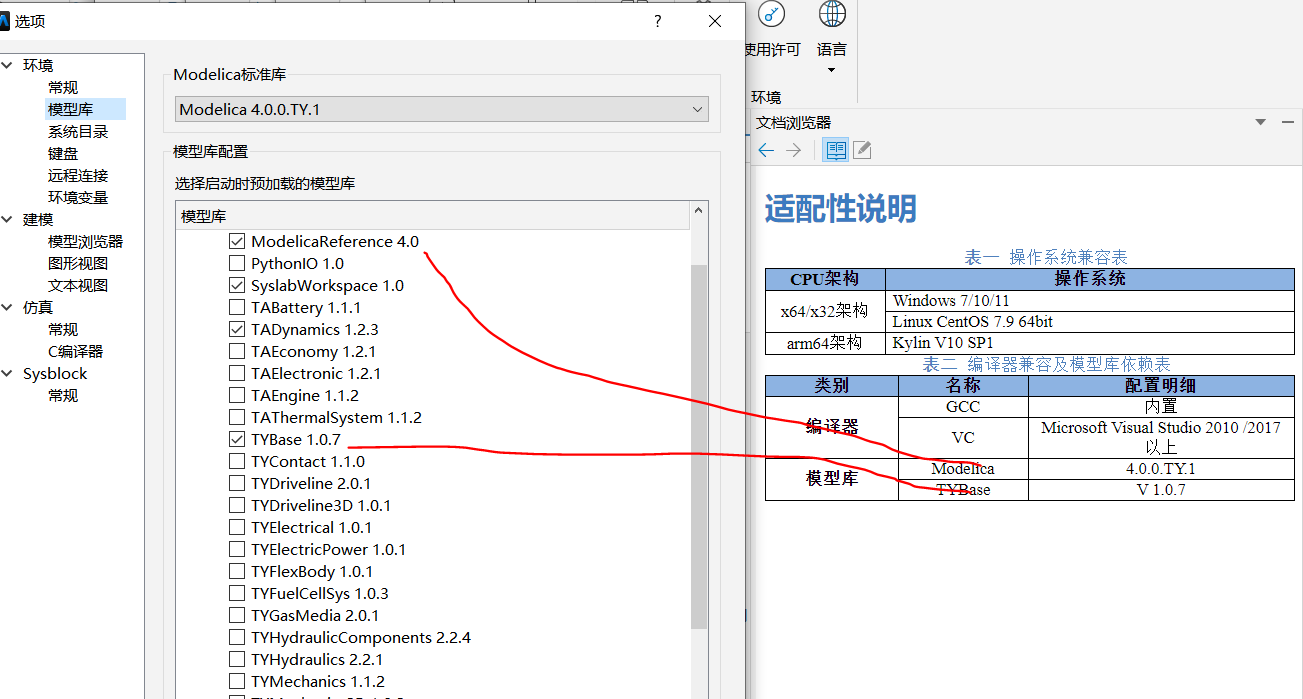The width and height of the screenshot is (1303, 699).
Task: Collapse the Sysblock tree node
Action: coord(8,373)
